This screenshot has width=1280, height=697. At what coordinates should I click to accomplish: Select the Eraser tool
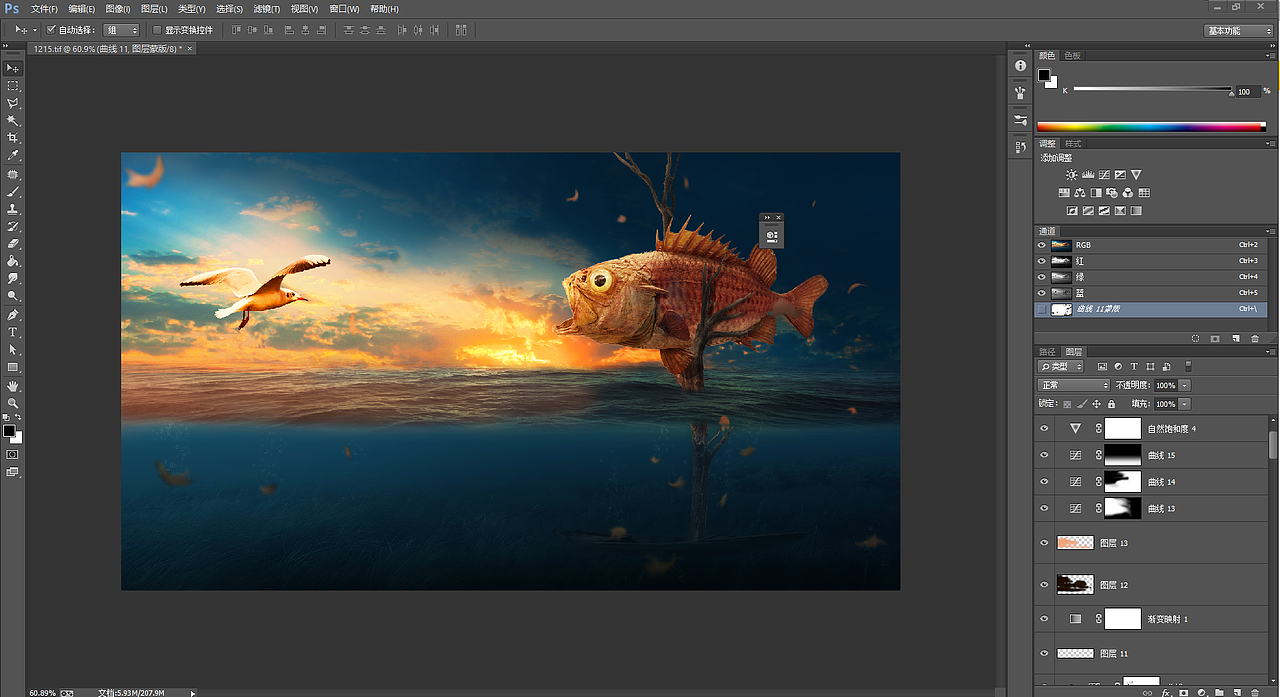(x=13, y=244)
